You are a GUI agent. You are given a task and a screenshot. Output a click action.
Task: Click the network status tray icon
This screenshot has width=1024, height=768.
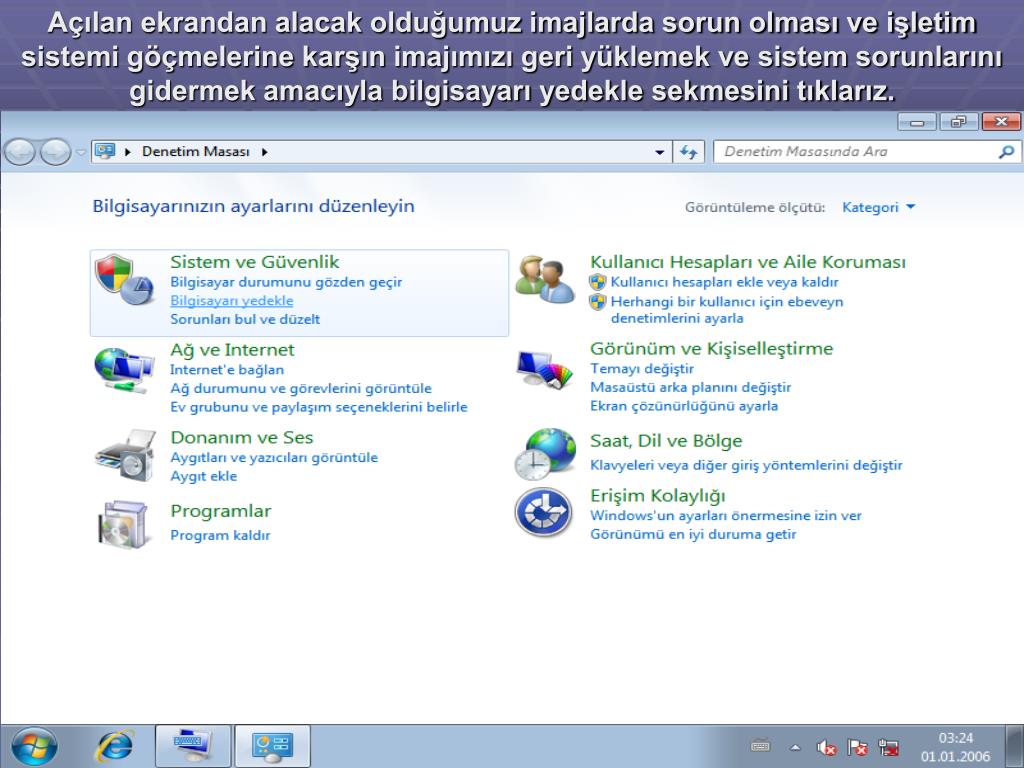click(x=888, y=746)
